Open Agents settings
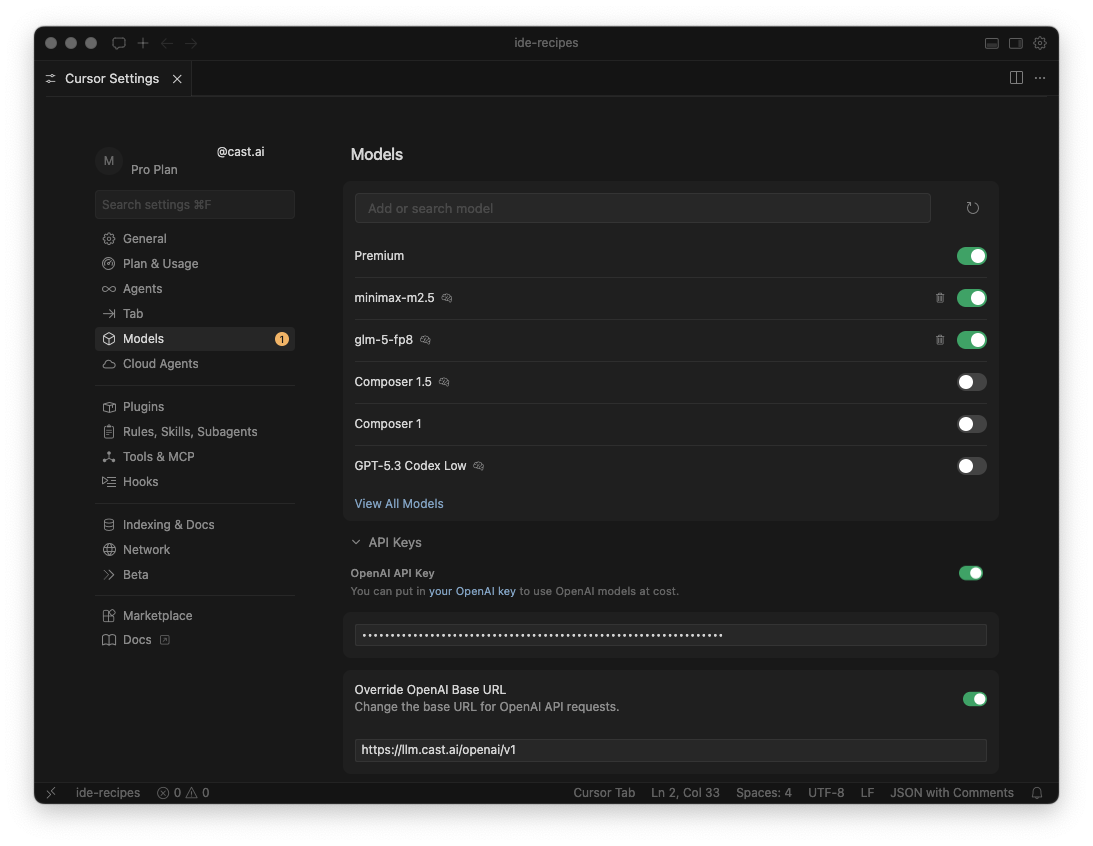Image resolution: width=1093 pixels, height=846 pixels. tap(194, 289)
